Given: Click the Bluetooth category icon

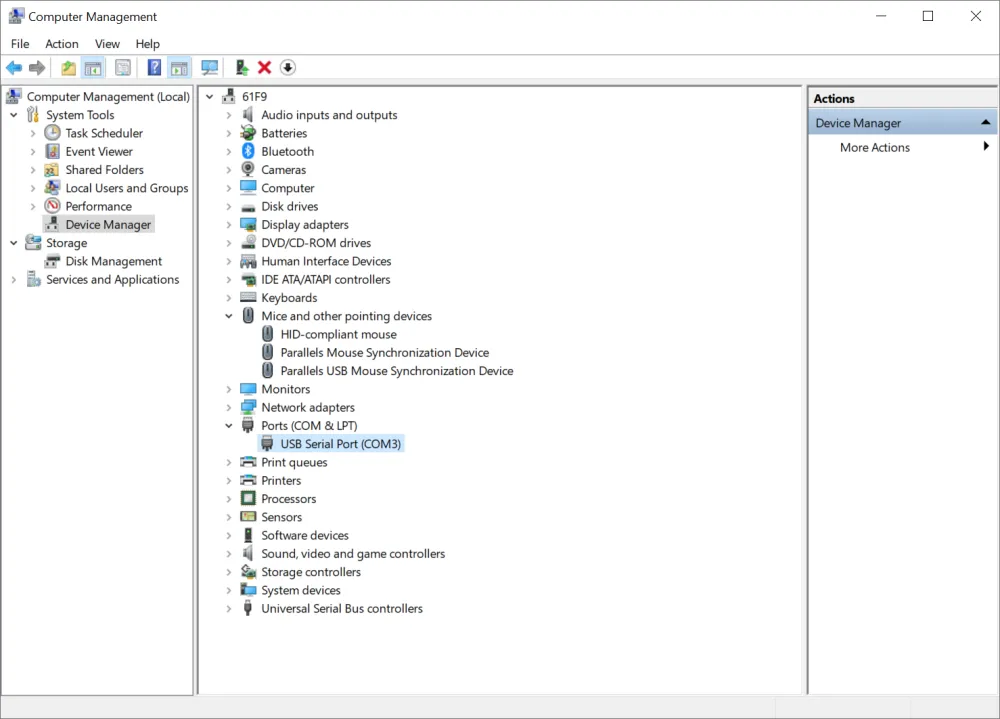Looking at the screenshot, I should pyautogui.click(x=248, y=151).
